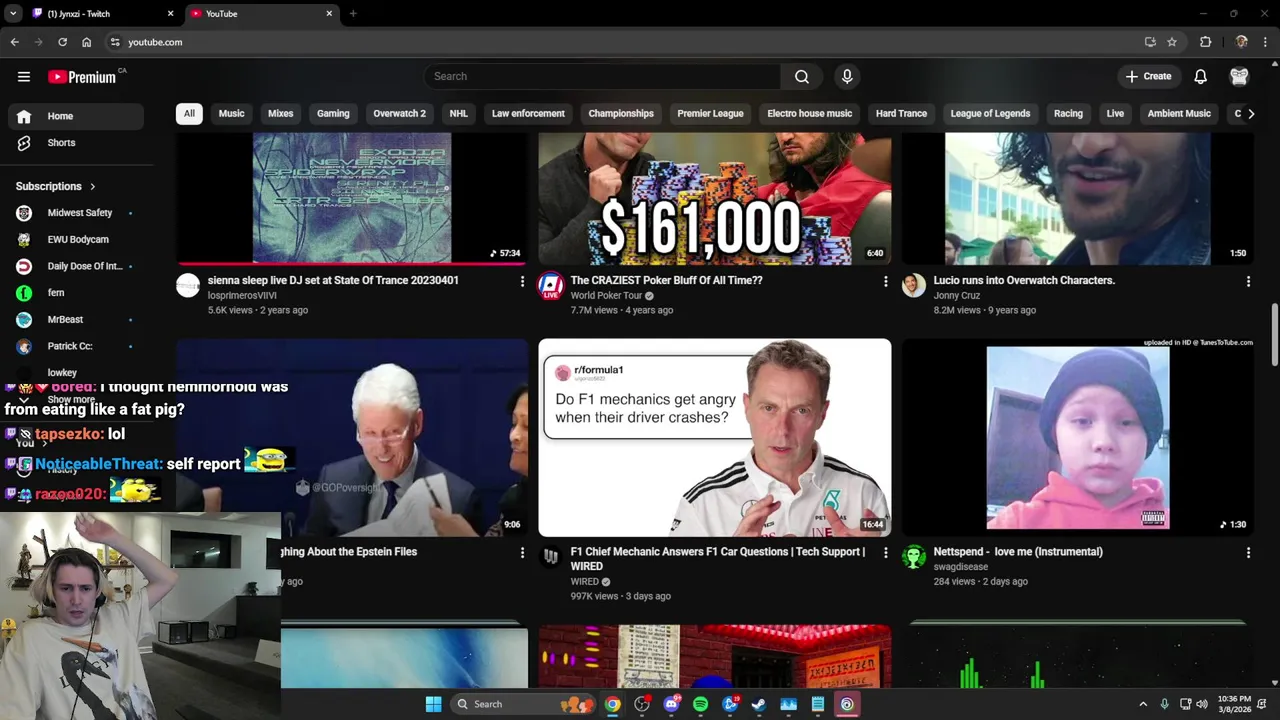
Task: Select the Music category chip
Action: click(231, 114)
